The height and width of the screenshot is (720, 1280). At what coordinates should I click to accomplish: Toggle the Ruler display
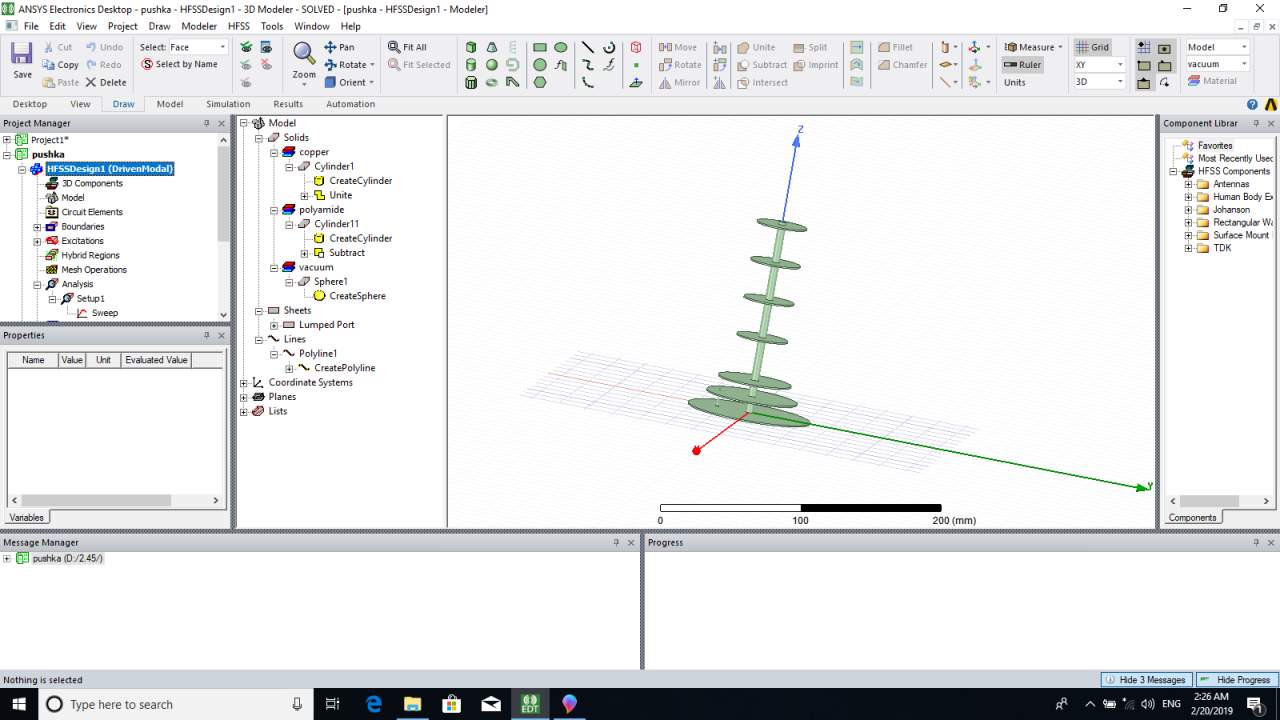click(x=1022, y=65)
